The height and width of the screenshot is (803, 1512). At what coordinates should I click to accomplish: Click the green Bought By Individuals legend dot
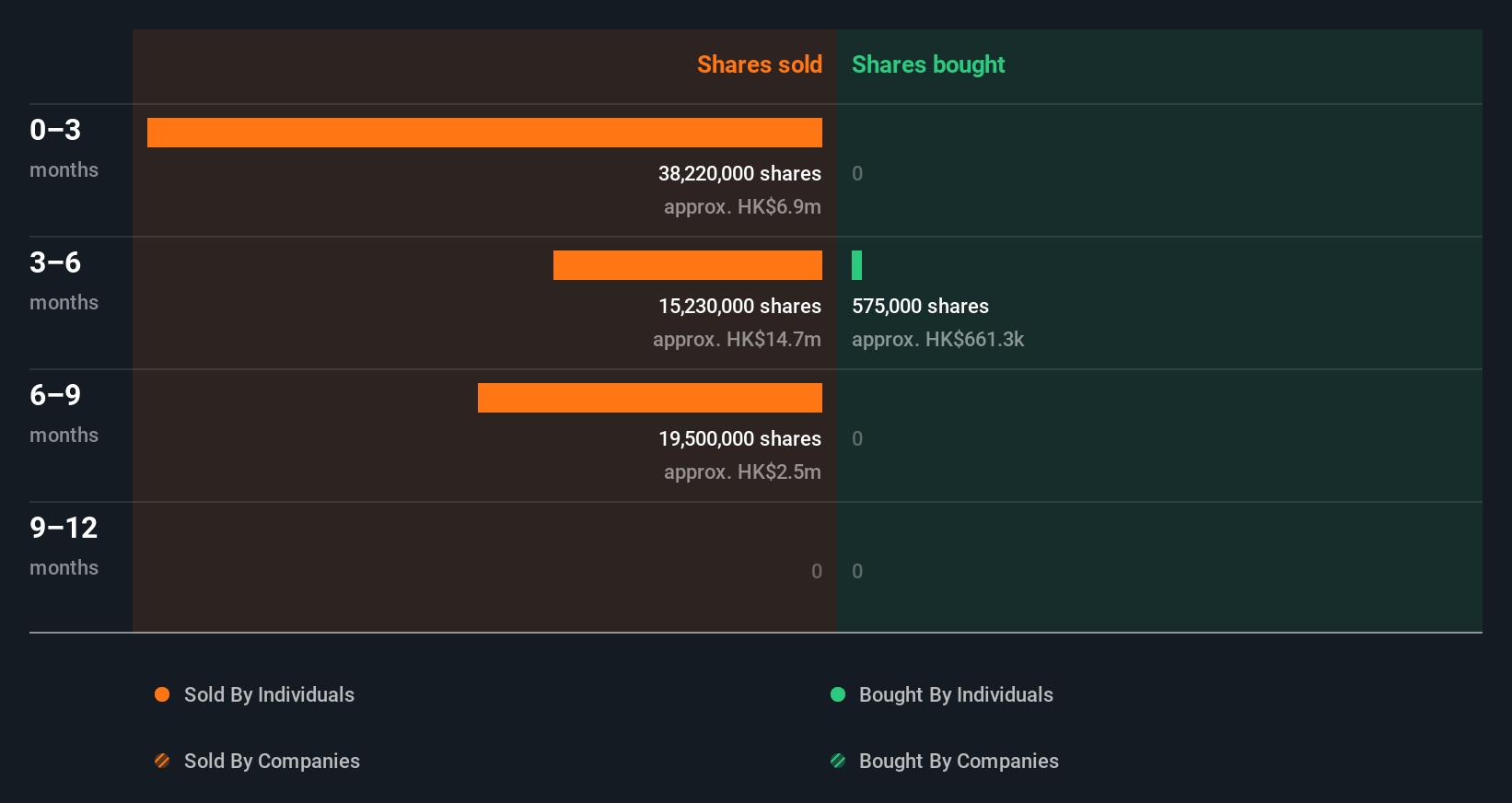[838, 694]
